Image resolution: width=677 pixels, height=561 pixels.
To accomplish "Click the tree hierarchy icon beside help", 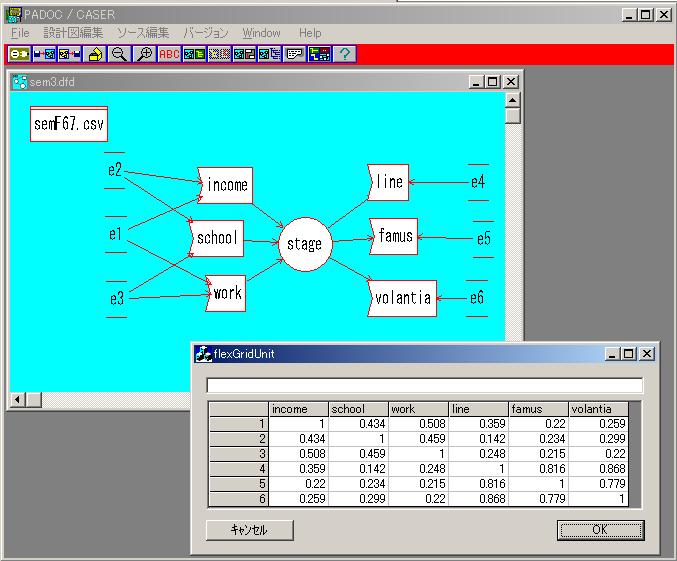I will 320,54.
